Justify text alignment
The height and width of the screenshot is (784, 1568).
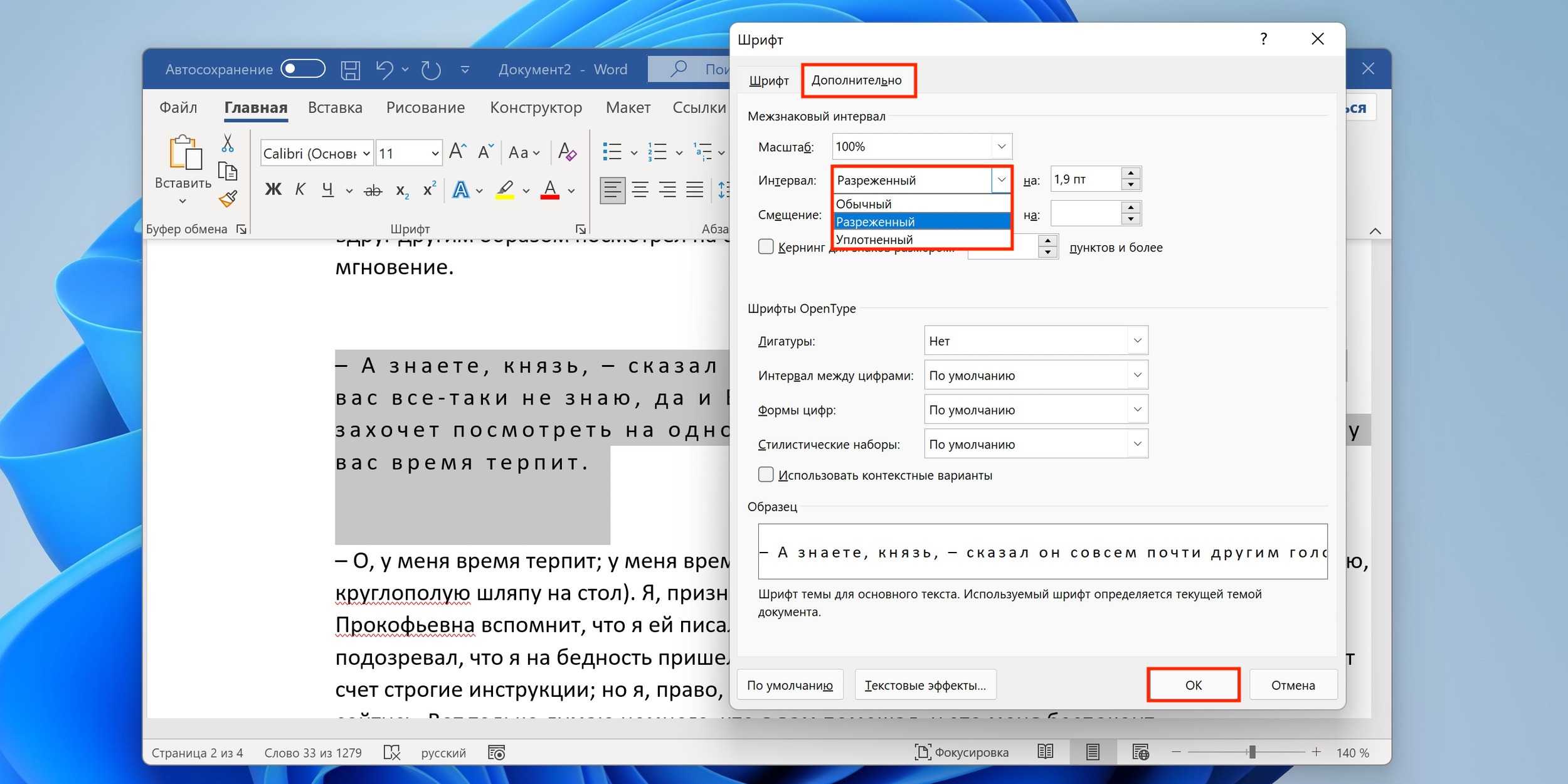694,189
